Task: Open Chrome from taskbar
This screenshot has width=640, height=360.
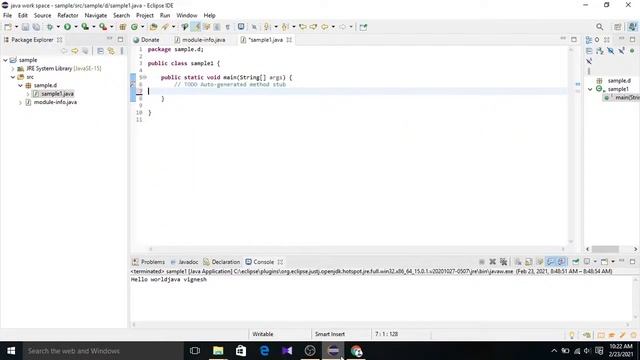Action: (356, 351)
